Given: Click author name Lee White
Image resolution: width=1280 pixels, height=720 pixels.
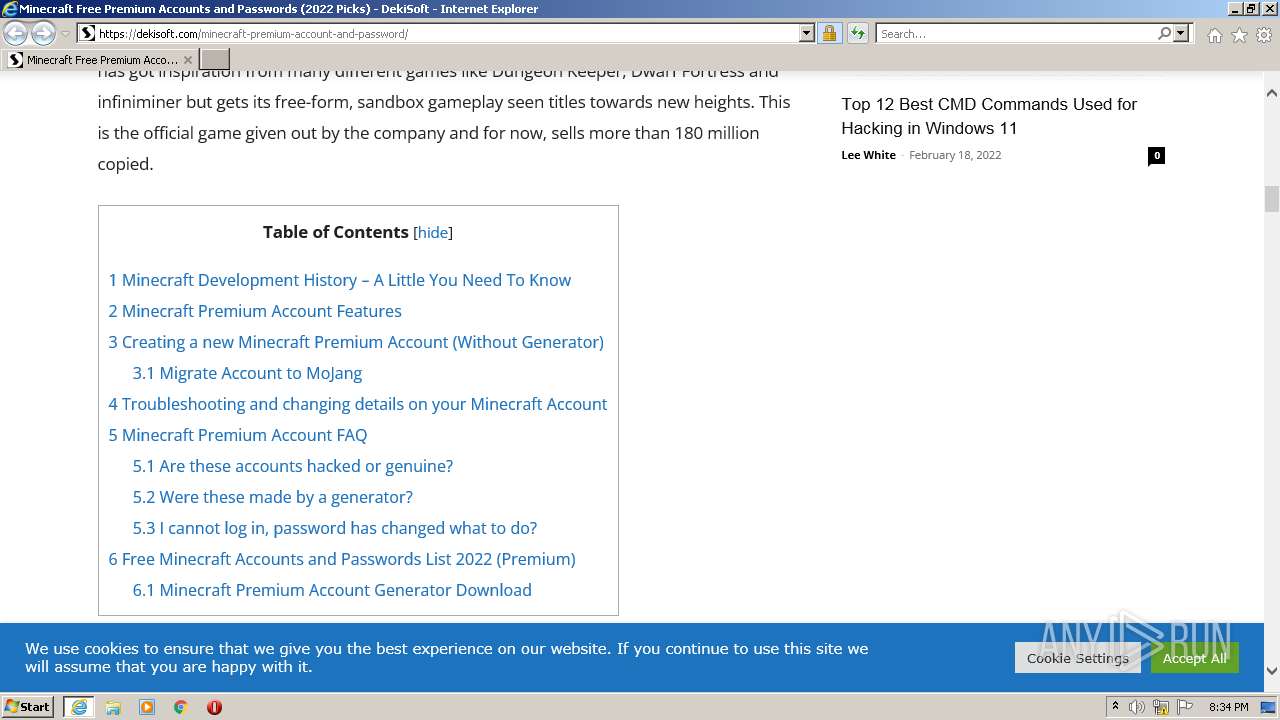Looking at the screenshot, I should click(x=868, y=155).
